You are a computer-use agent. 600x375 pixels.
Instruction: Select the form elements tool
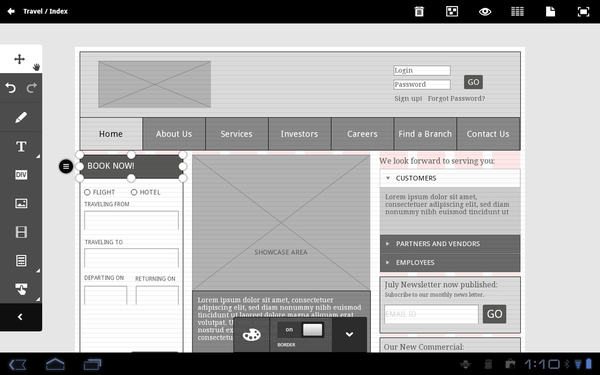pos(21,261)
